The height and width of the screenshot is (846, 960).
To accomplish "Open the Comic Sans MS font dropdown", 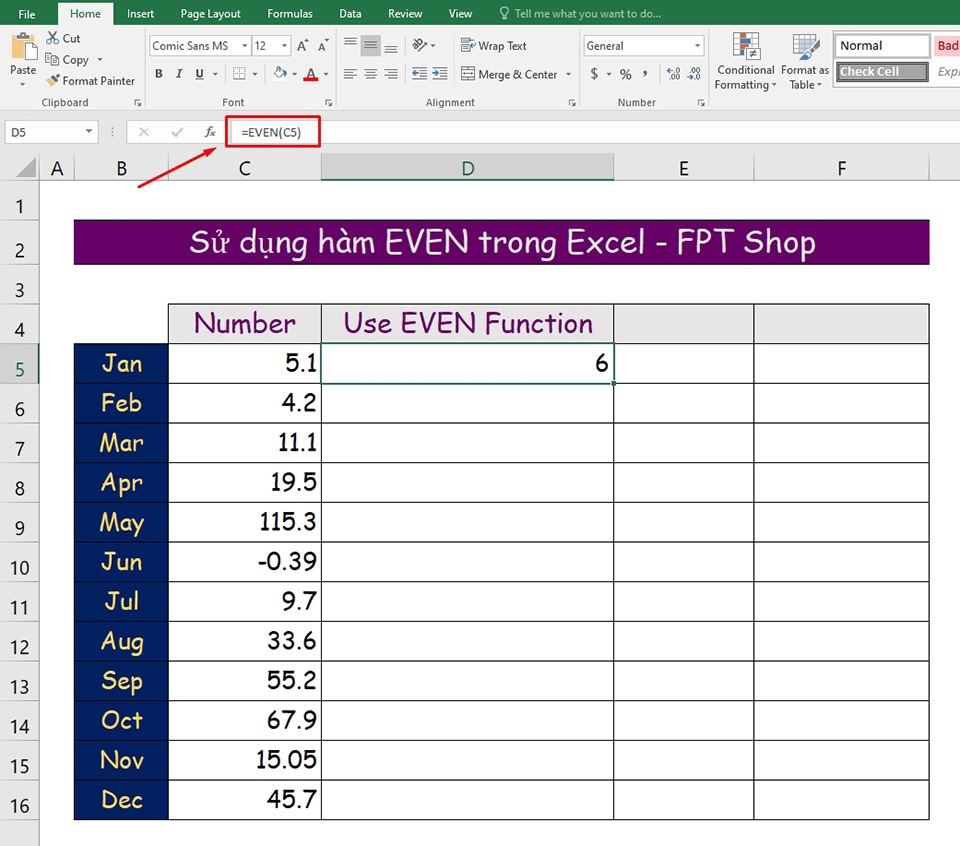I will pos(245,45).
